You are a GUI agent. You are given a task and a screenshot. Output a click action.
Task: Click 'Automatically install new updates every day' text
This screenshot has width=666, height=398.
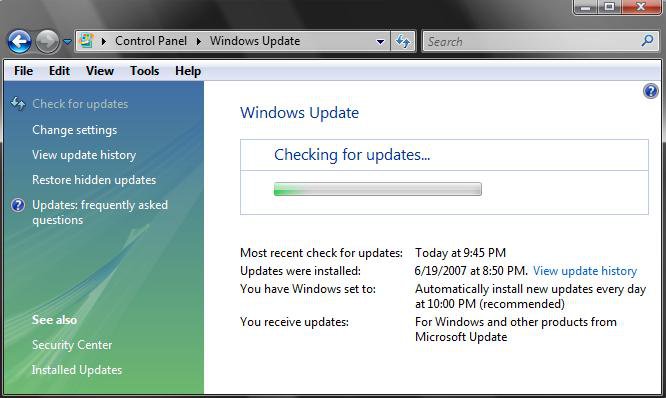click(531, 289)
